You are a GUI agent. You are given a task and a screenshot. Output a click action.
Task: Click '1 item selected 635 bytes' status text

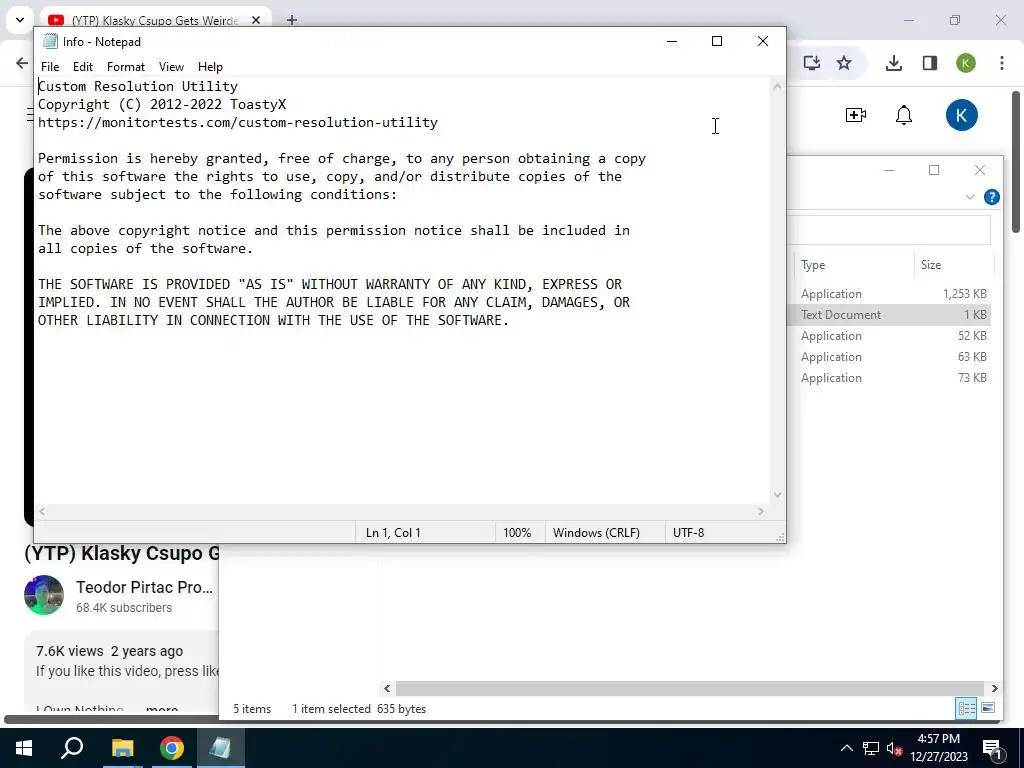pos(359,709)
